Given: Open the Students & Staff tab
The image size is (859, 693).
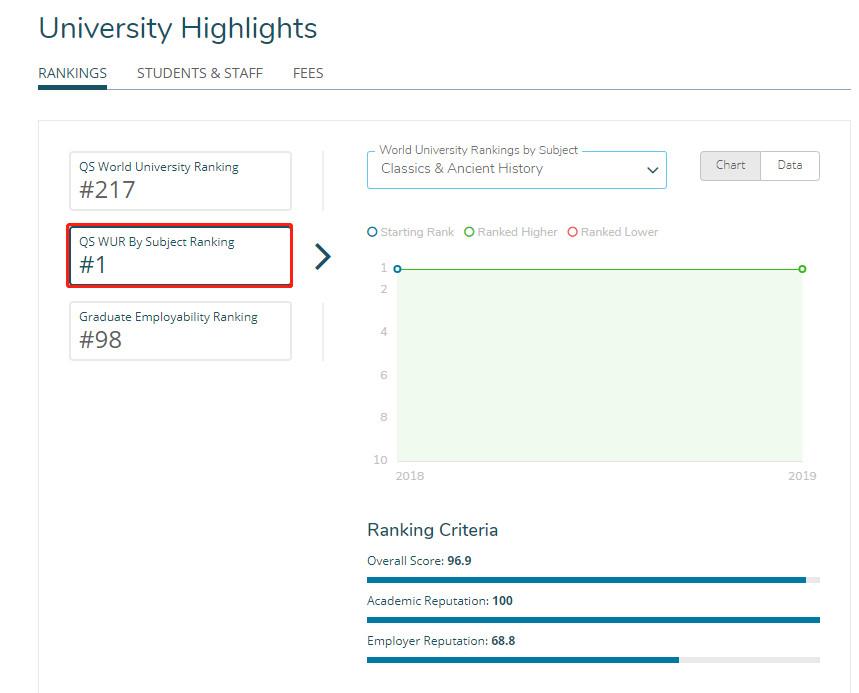Looking at the screenshot, I should click(200, 73).
